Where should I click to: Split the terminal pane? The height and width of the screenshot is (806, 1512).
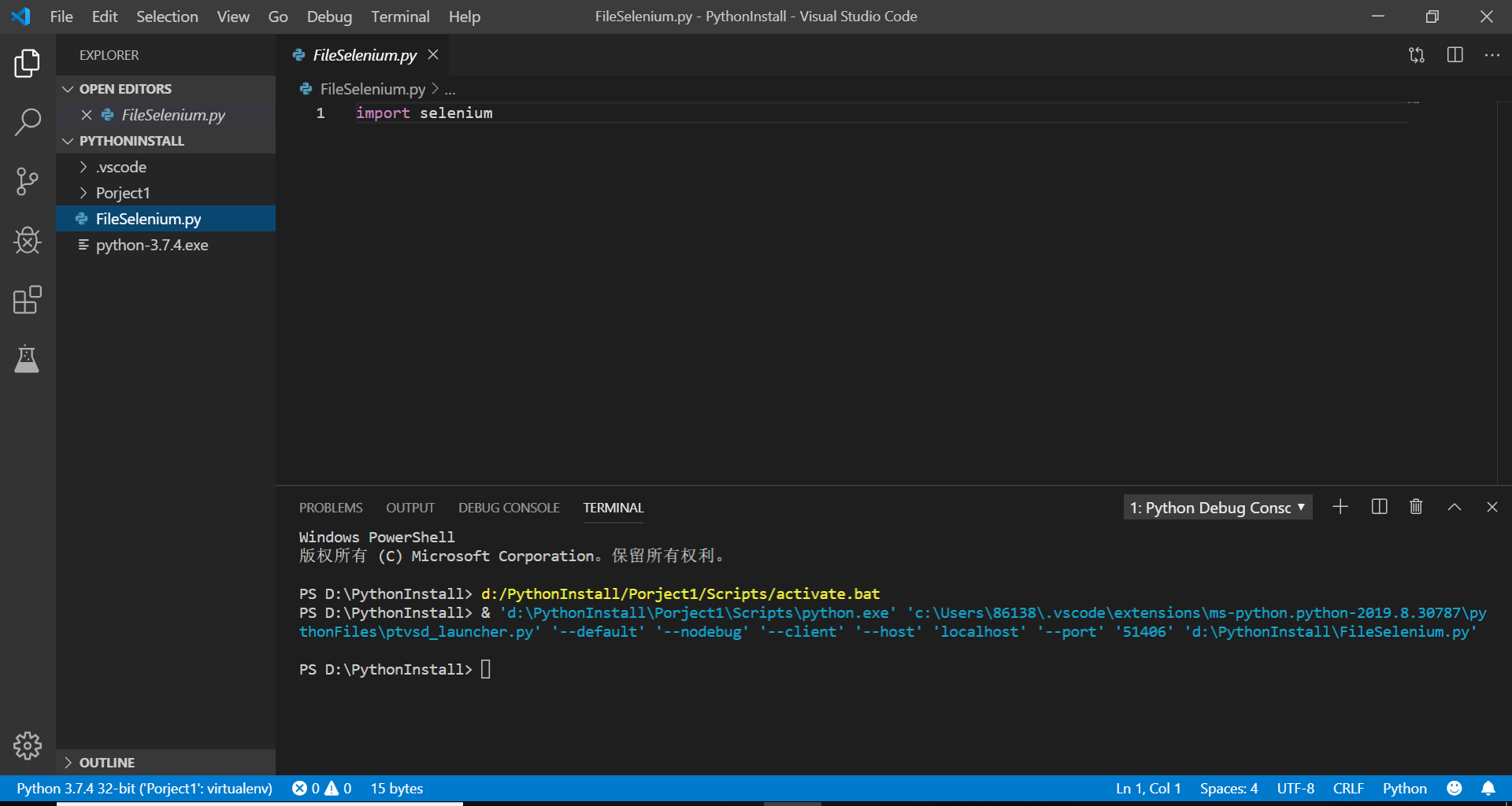[1379, 507]
